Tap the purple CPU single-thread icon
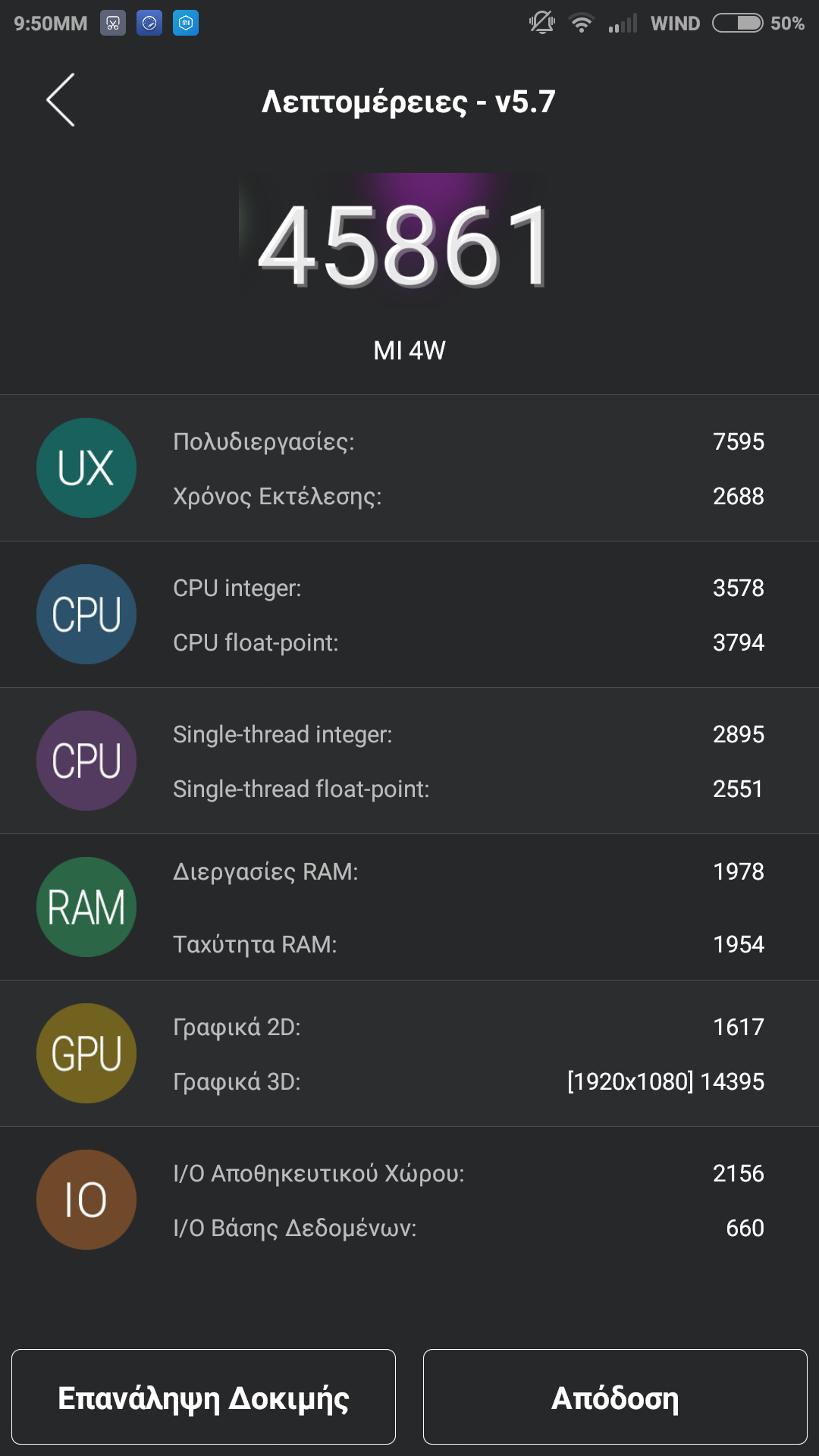This screenshot has height=1456, width=819. coord(86,761)
